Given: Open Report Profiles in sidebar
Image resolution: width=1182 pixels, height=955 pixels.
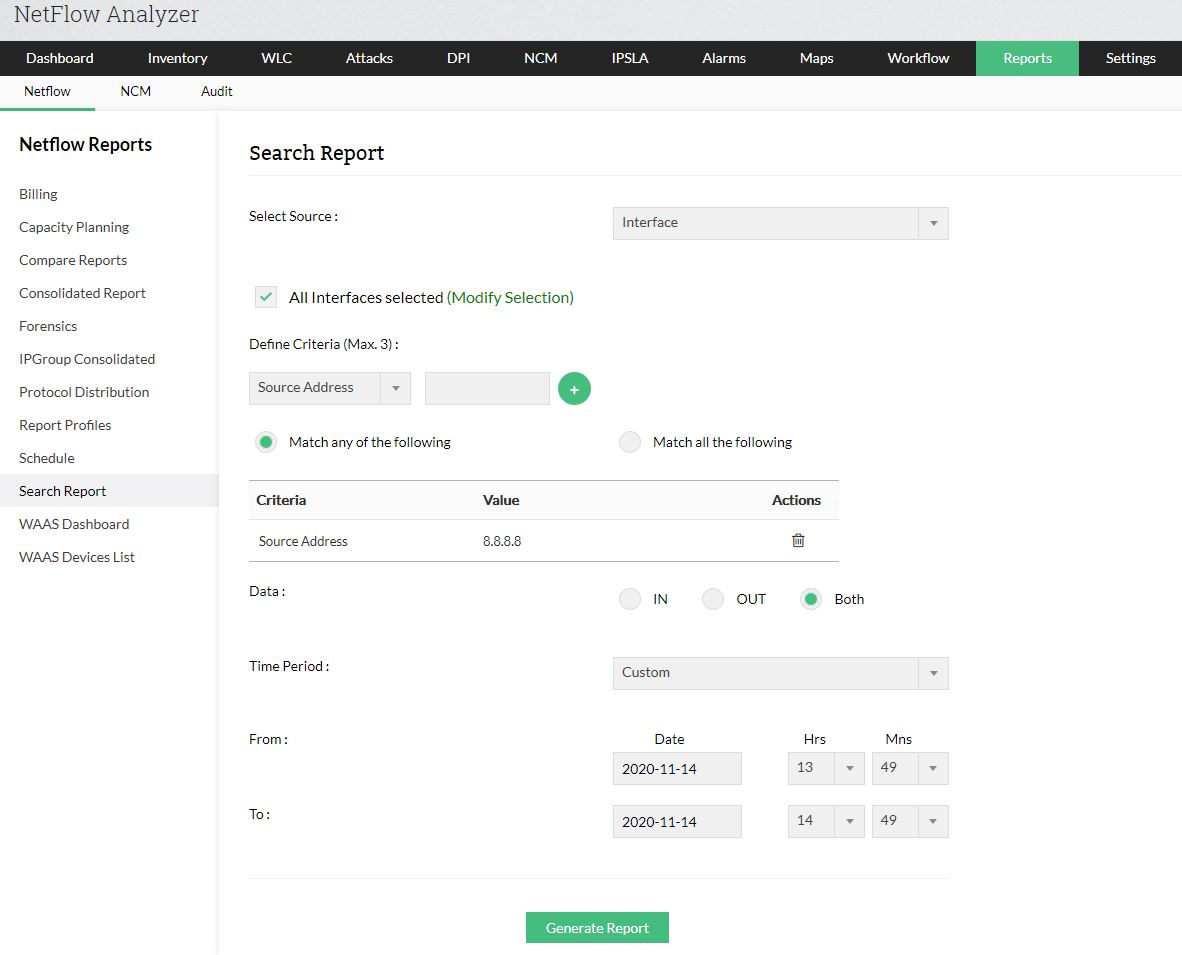Looking at the screenshot, I should coord(65,425).
